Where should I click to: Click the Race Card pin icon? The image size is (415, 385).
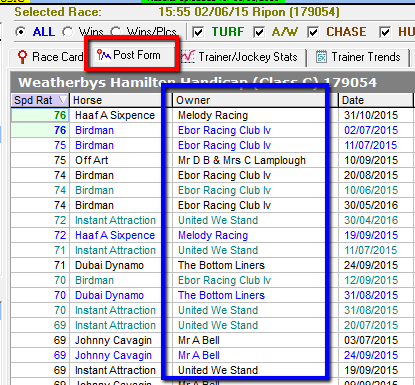coord(22,57)
